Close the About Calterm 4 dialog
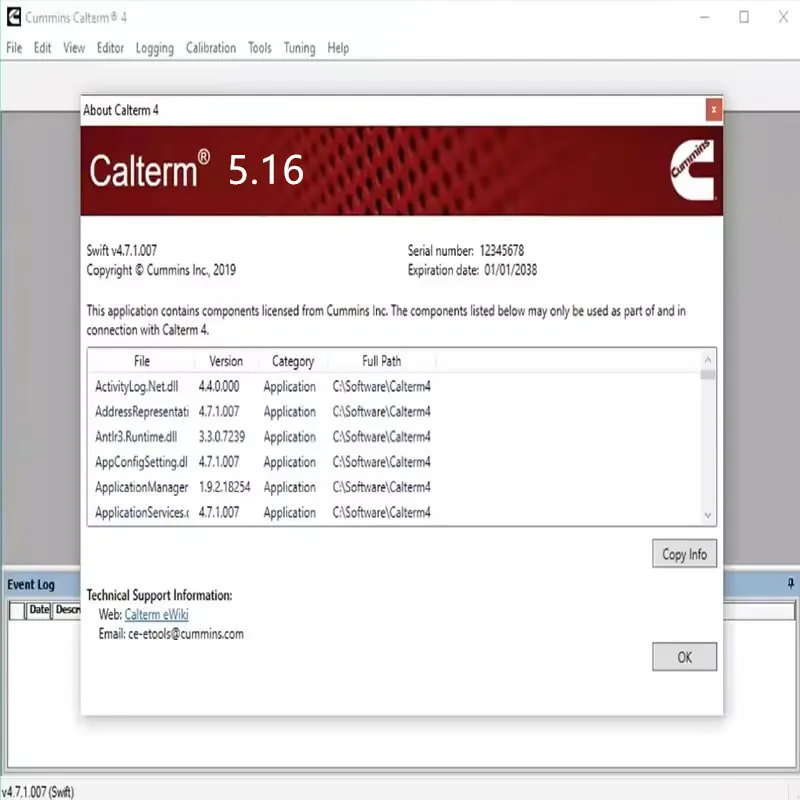 click(x=713, y=110)
